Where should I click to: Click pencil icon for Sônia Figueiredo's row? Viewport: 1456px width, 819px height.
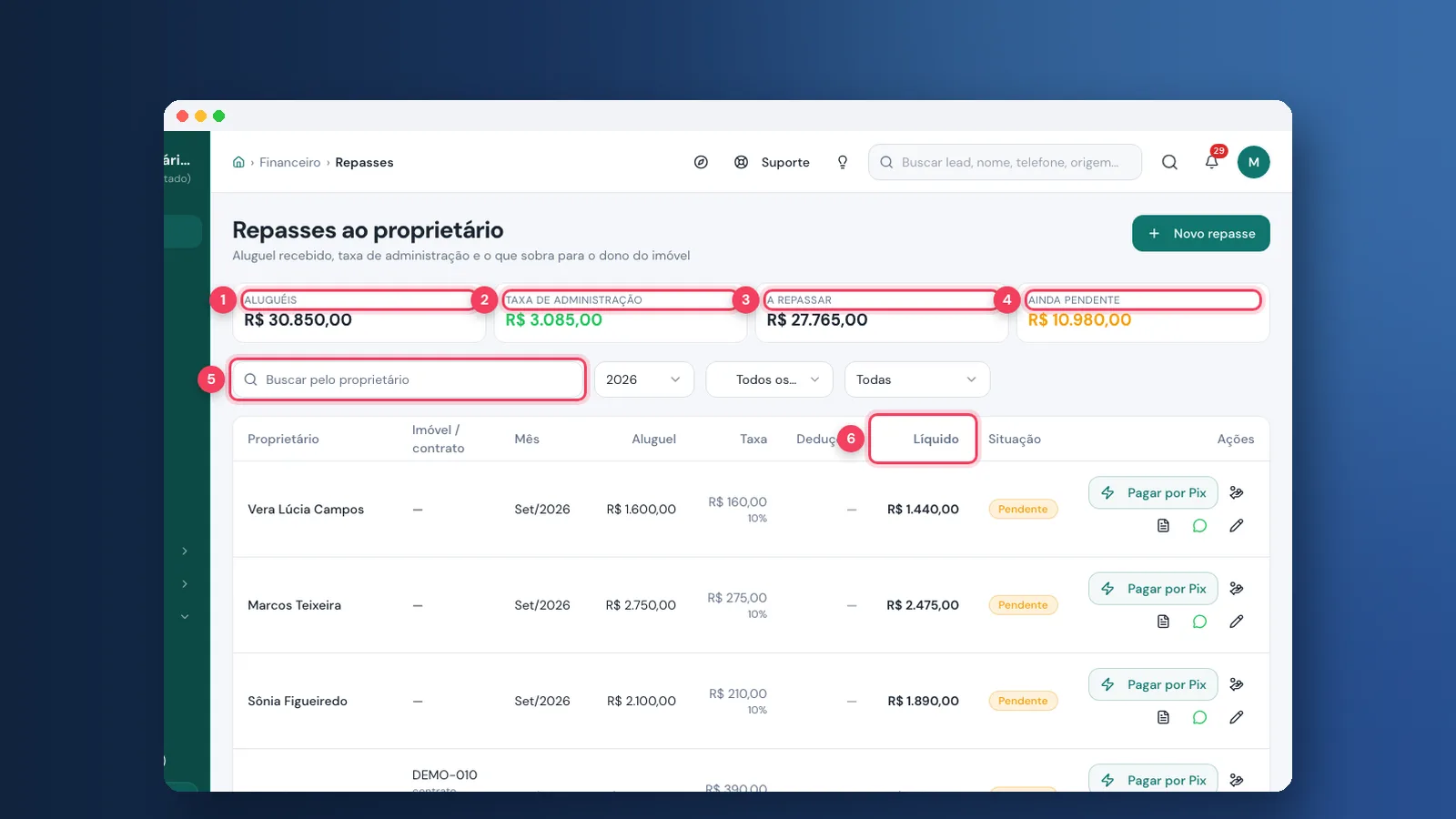point(1236,717)
